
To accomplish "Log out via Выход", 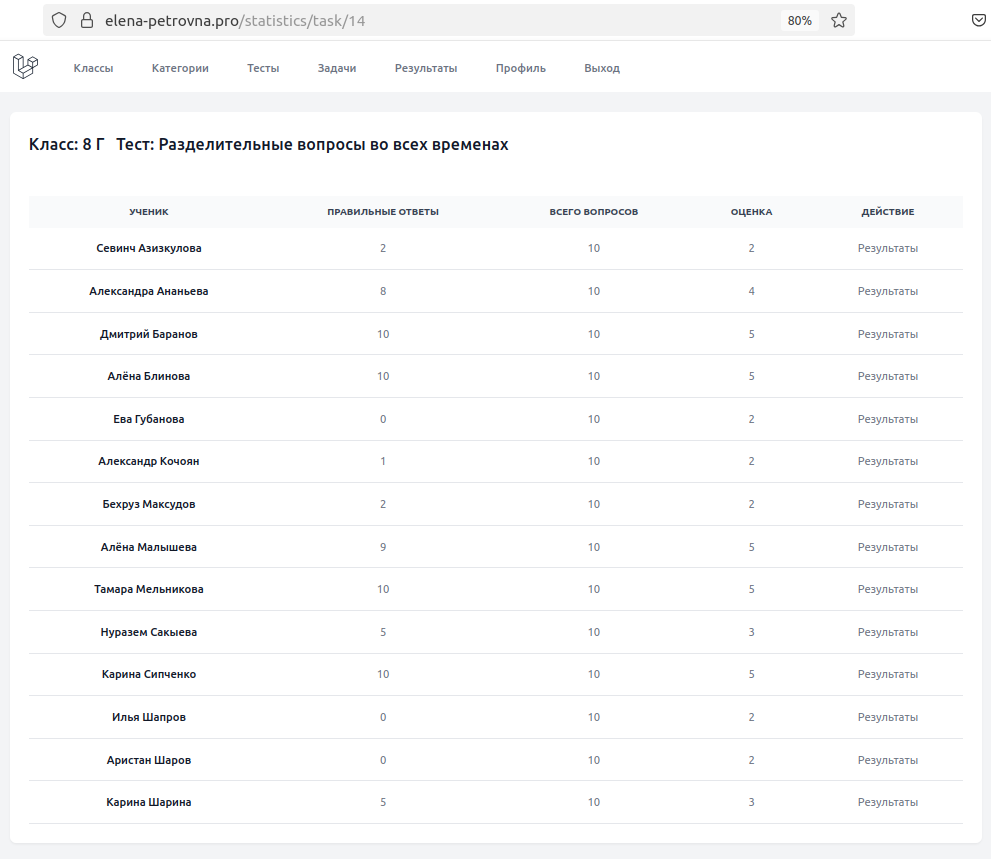I will click(602, 68).
